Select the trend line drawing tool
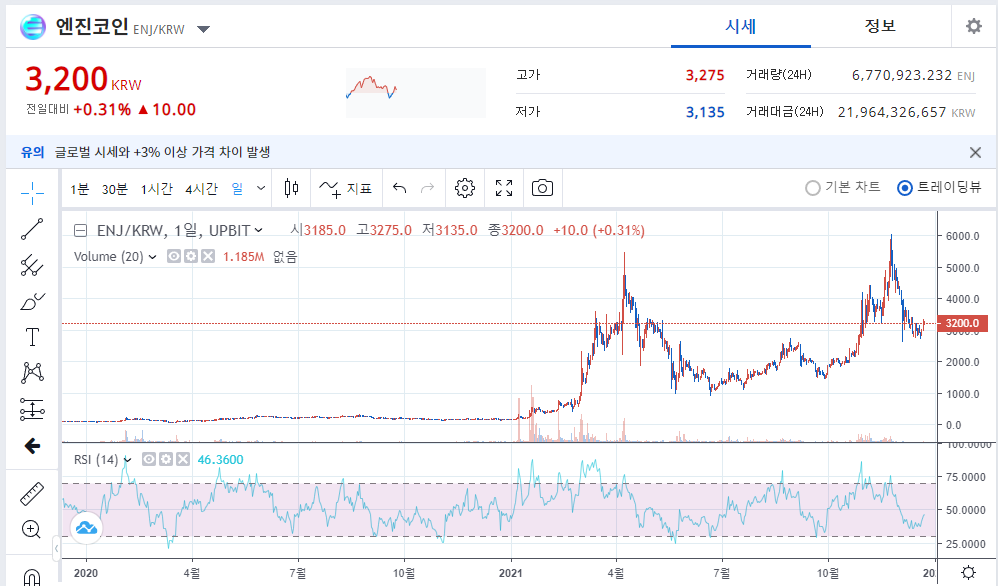 tap(32, 229)
